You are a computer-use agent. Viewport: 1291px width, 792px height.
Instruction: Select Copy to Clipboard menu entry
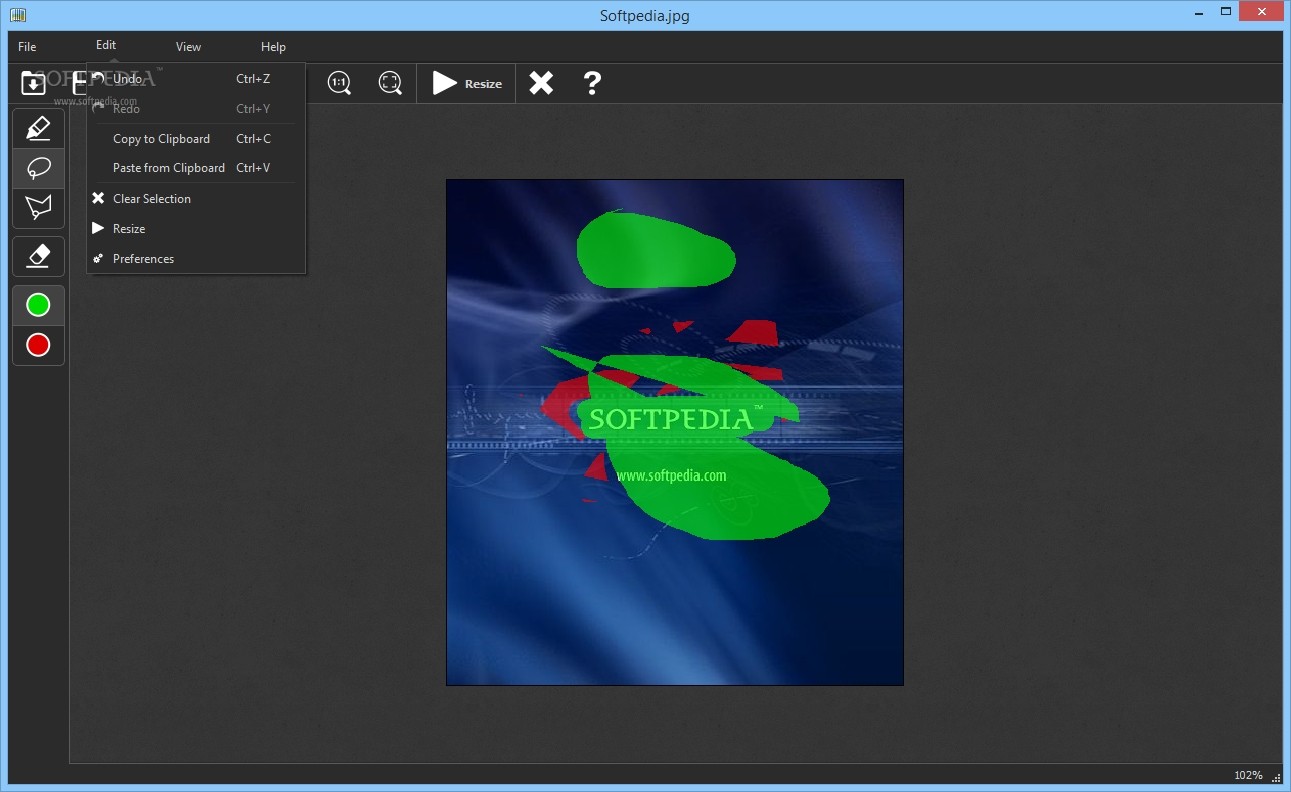196,139
